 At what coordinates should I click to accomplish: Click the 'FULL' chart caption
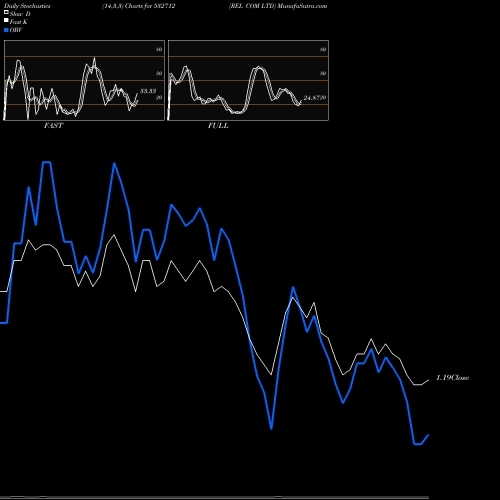(x=218, y=126)
